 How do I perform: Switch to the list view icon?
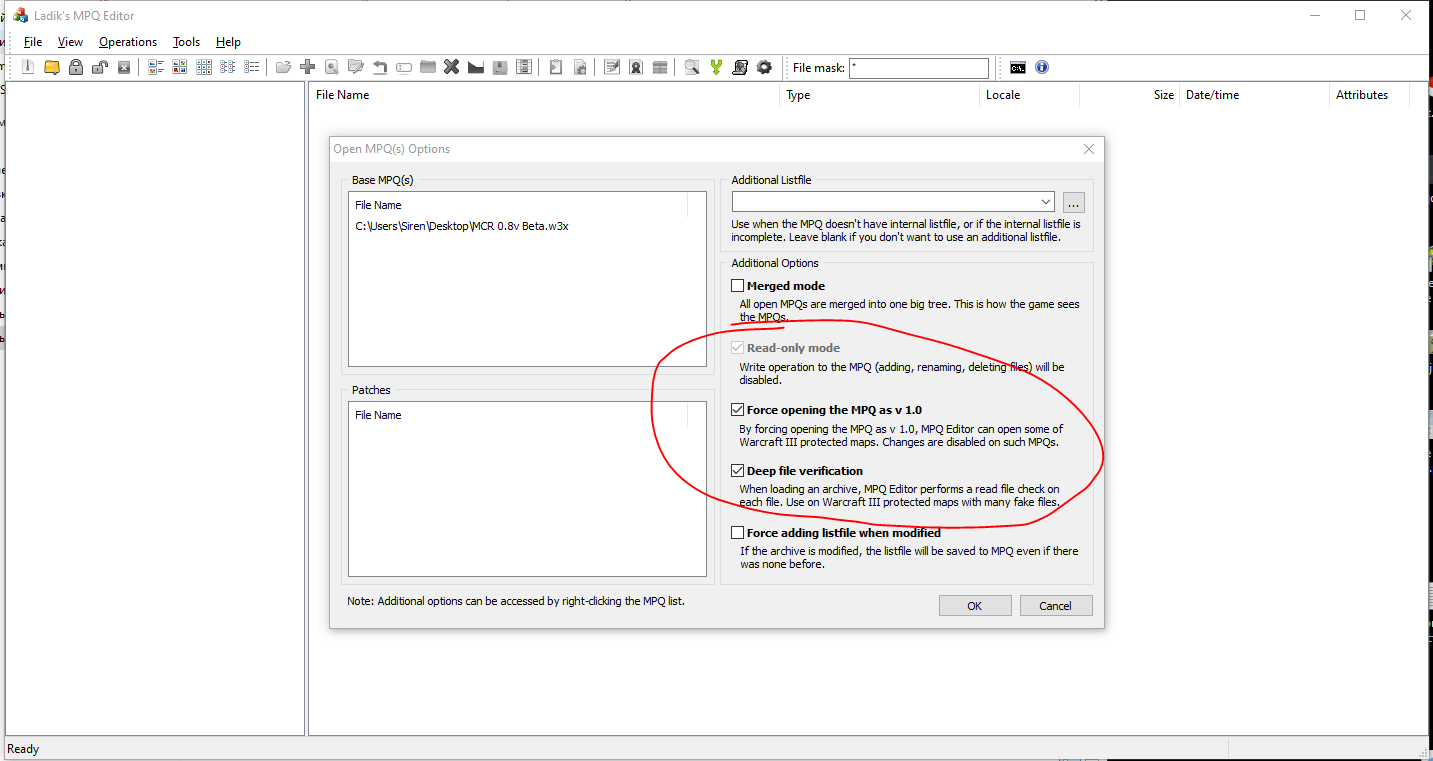(228, 67)
